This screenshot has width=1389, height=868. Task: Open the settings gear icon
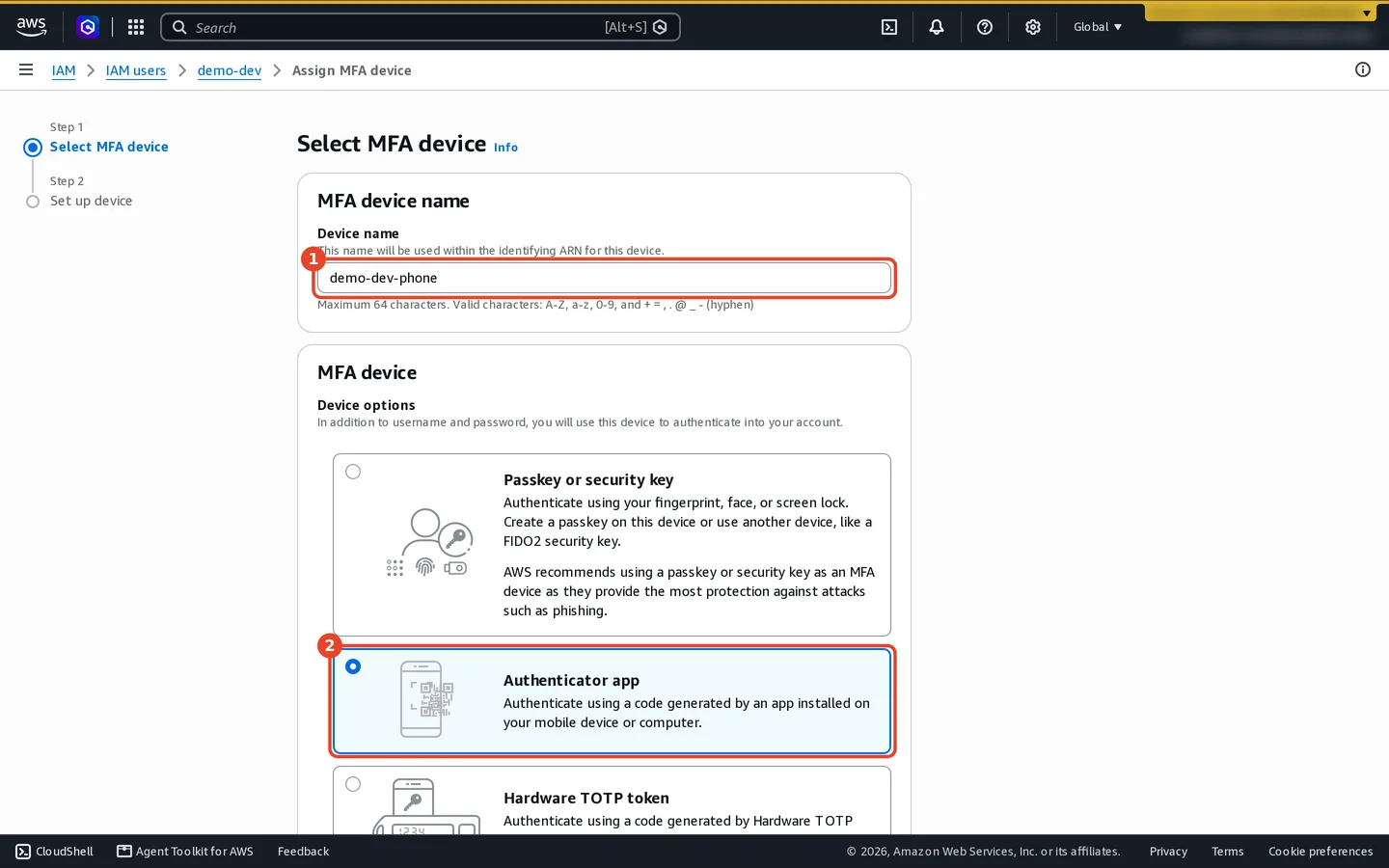[1033, 27]
